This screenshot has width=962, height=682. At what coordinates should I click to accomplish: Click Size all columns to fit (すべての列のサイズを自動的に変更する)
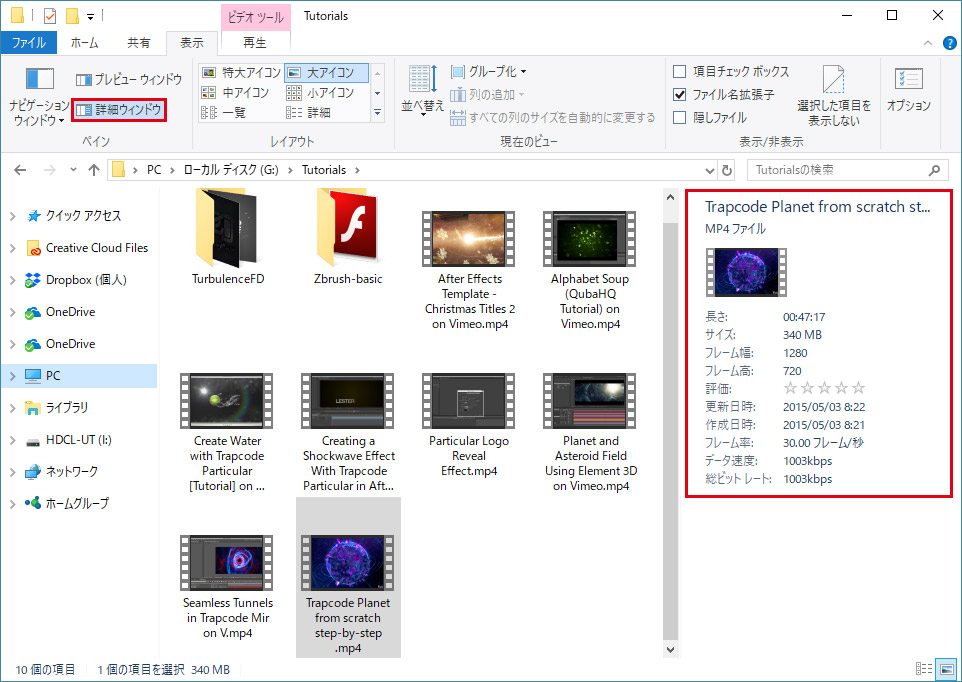[x=553, y=118]
